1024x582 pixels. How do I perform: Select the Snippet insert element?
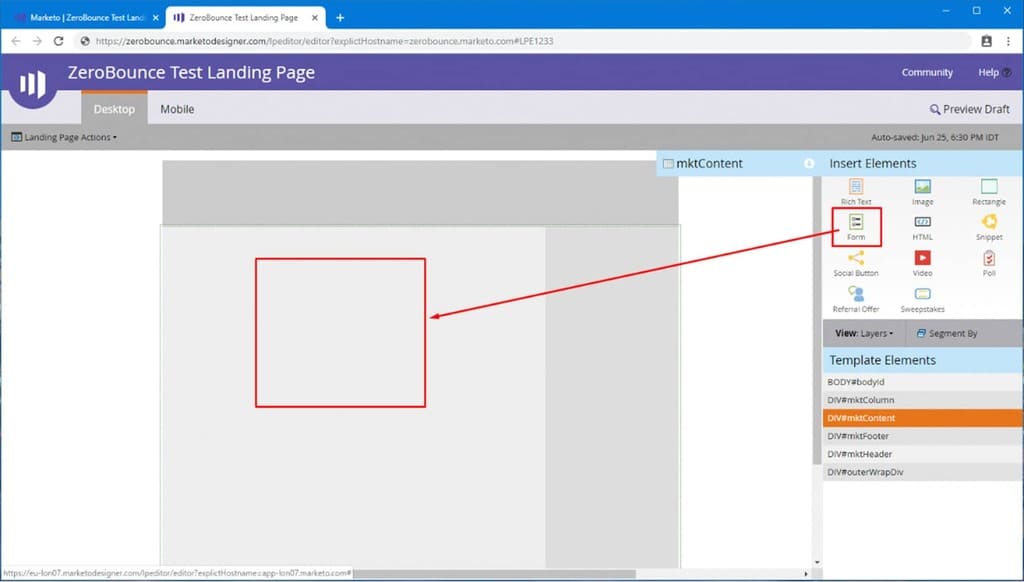[989, 227]
